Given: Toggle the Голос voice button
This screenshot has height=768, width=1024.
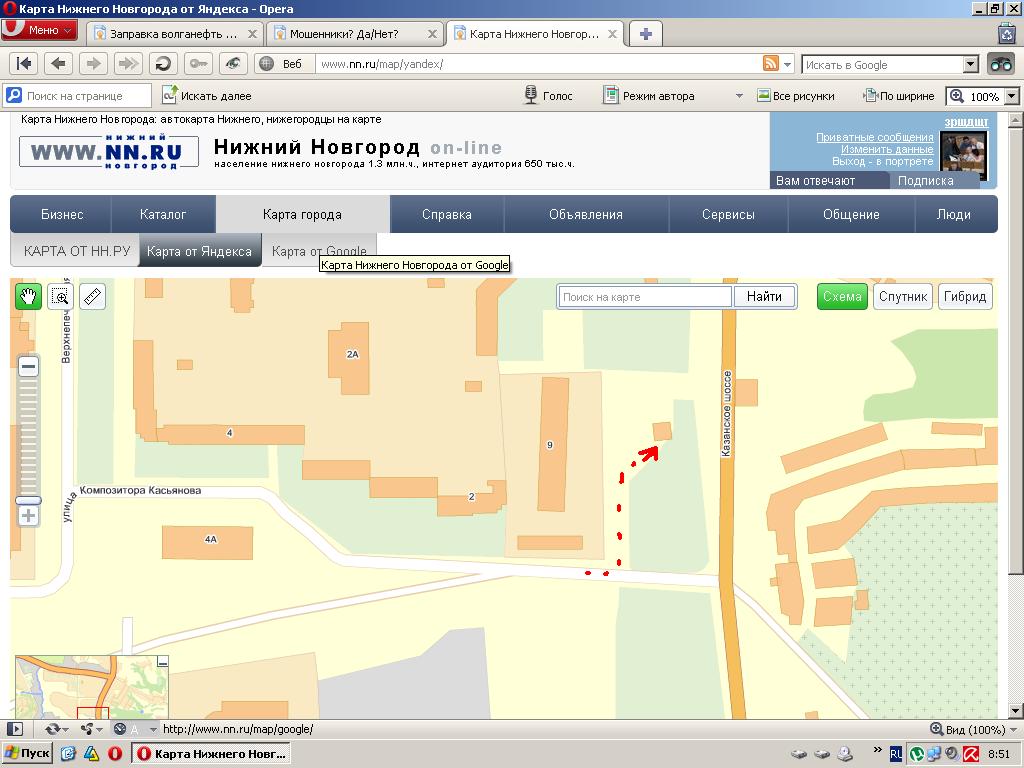Looking at the screenshot, I should point(549,96).
